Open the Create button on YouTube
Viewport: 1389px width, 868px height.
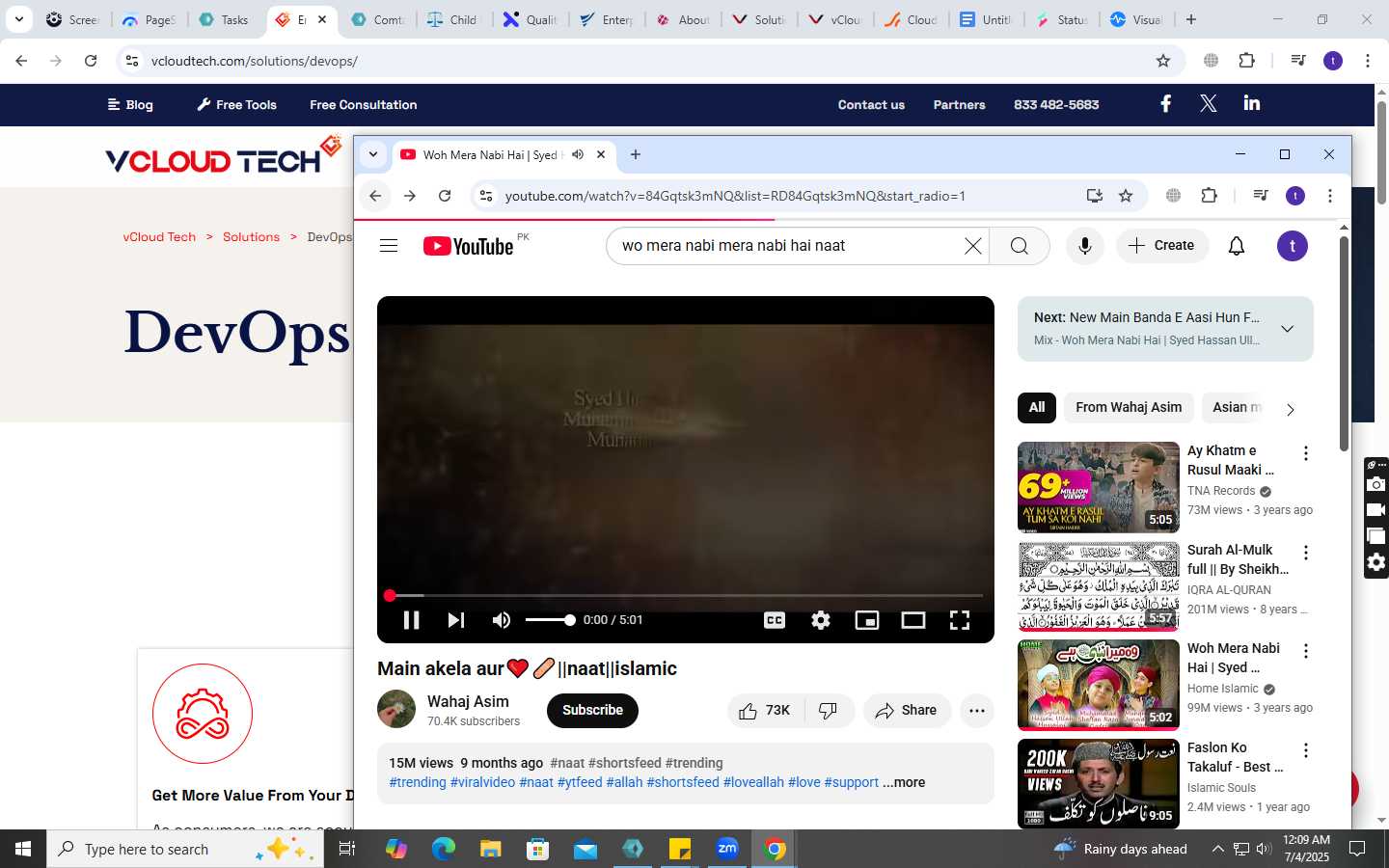[x=1162, y=246]
